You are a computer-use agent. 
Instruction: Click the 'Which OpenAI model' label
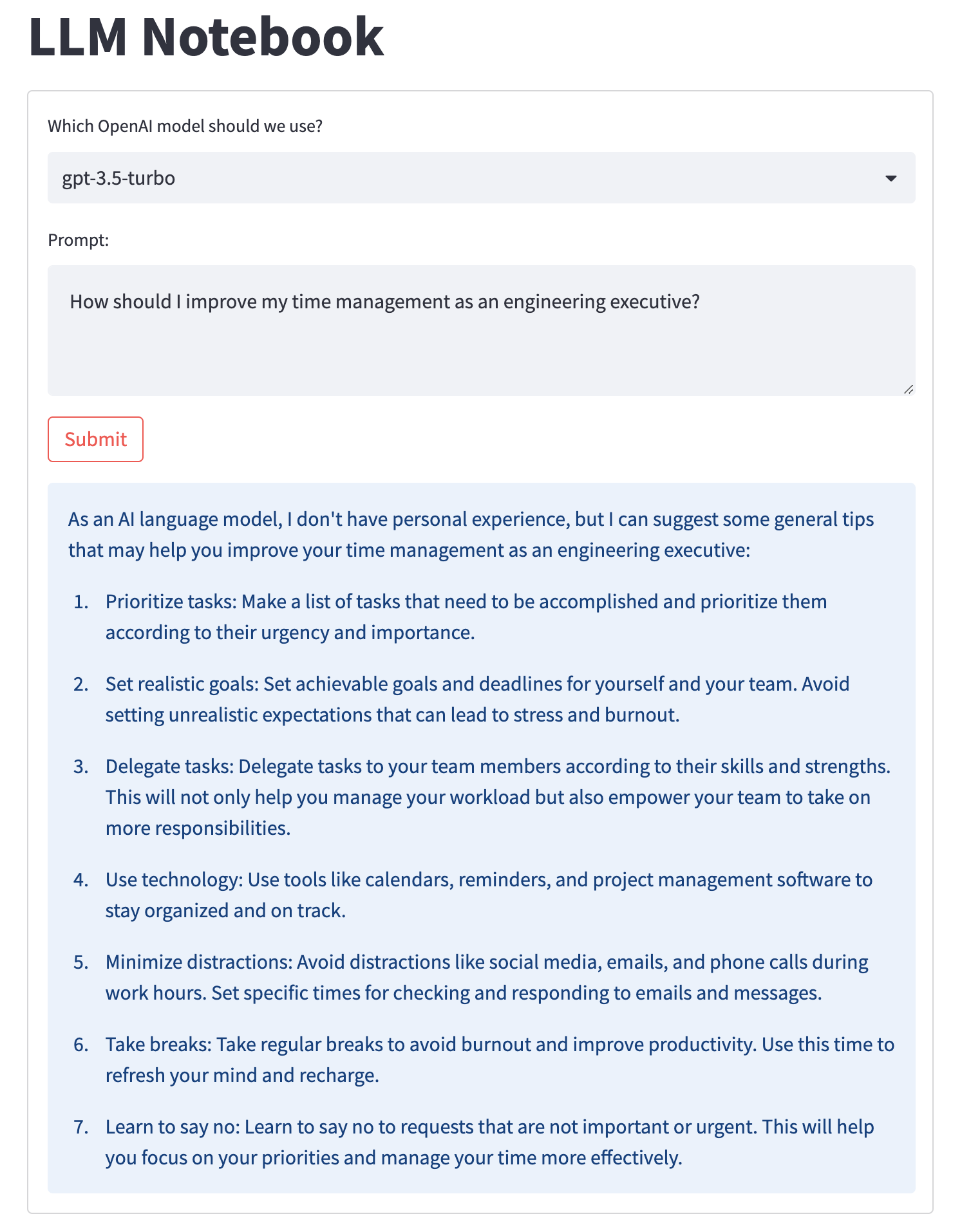click(187, 126)
